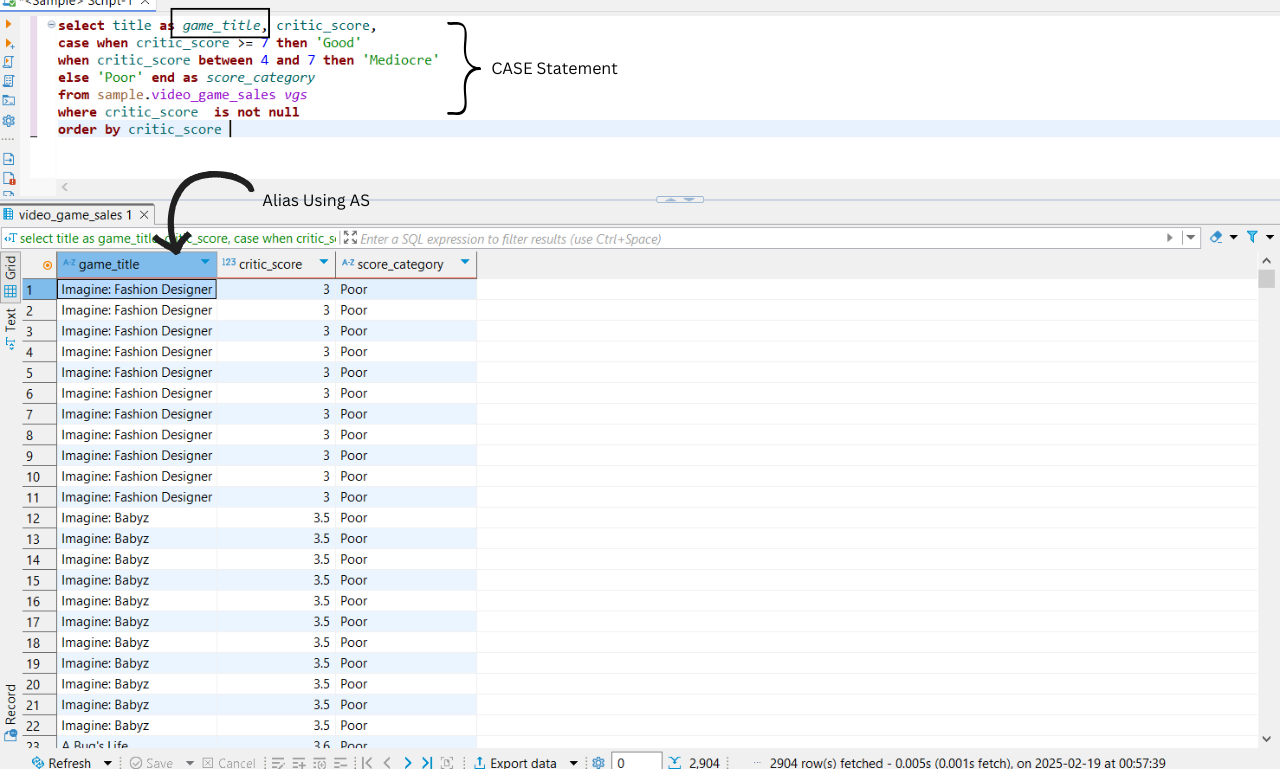
Task: Apply the filter with the play arrow icon
Action: point(1170,238)
